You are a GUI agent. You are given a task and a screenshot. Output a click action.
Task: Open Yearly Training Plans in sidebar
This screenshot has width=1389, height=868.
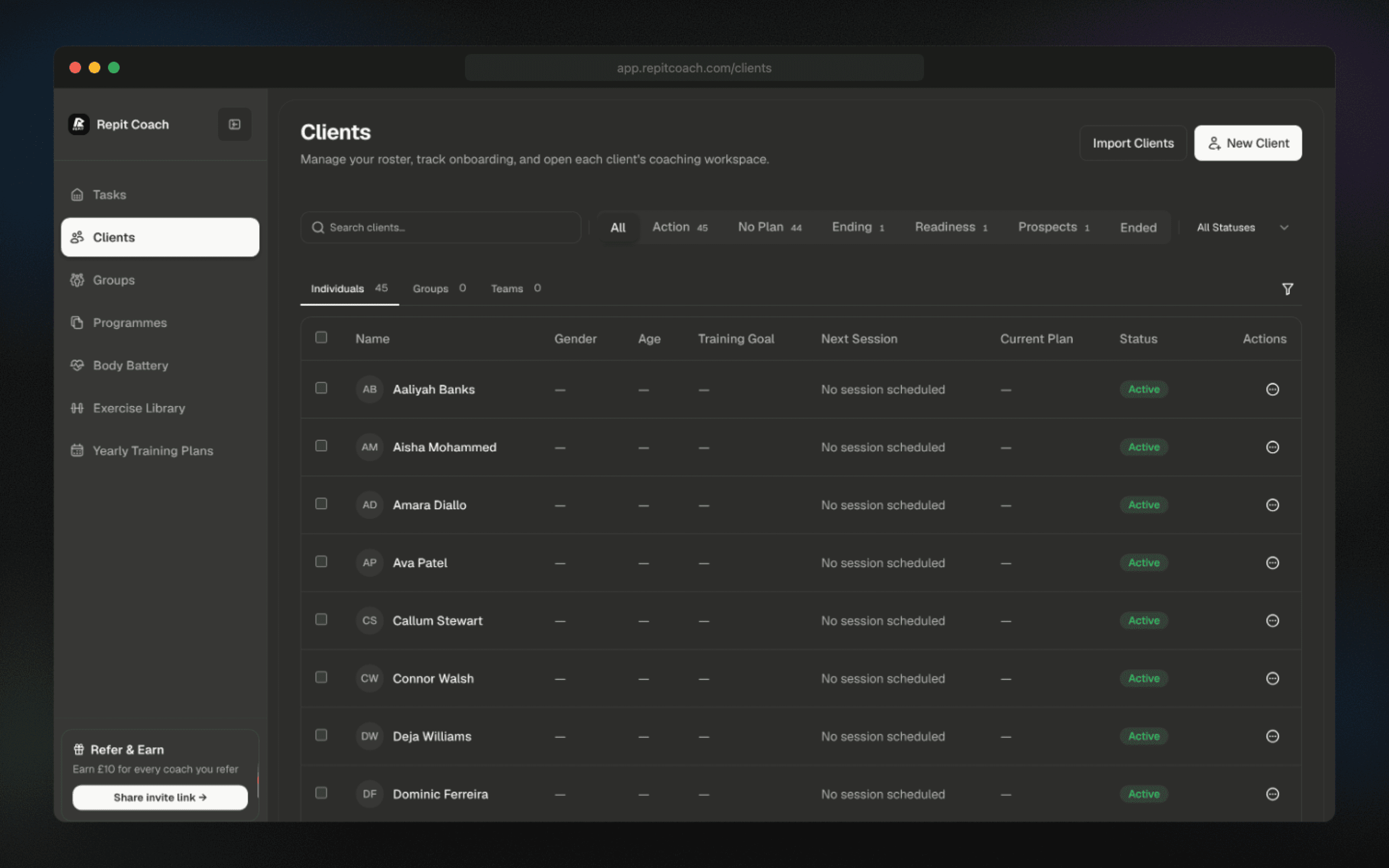pos(160,451)
